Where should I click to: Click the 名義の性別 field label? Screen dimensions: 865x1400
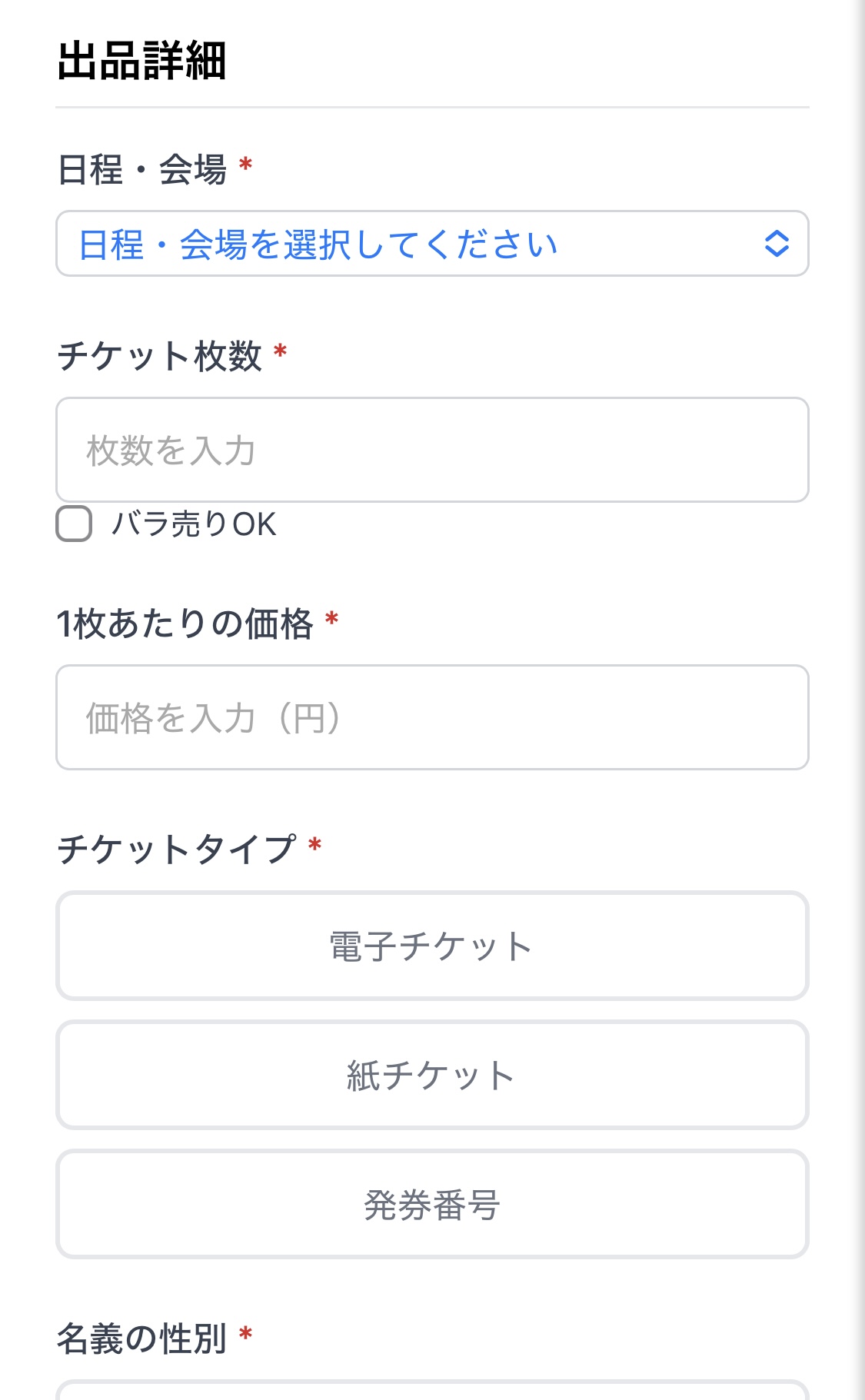point(142,1338)
